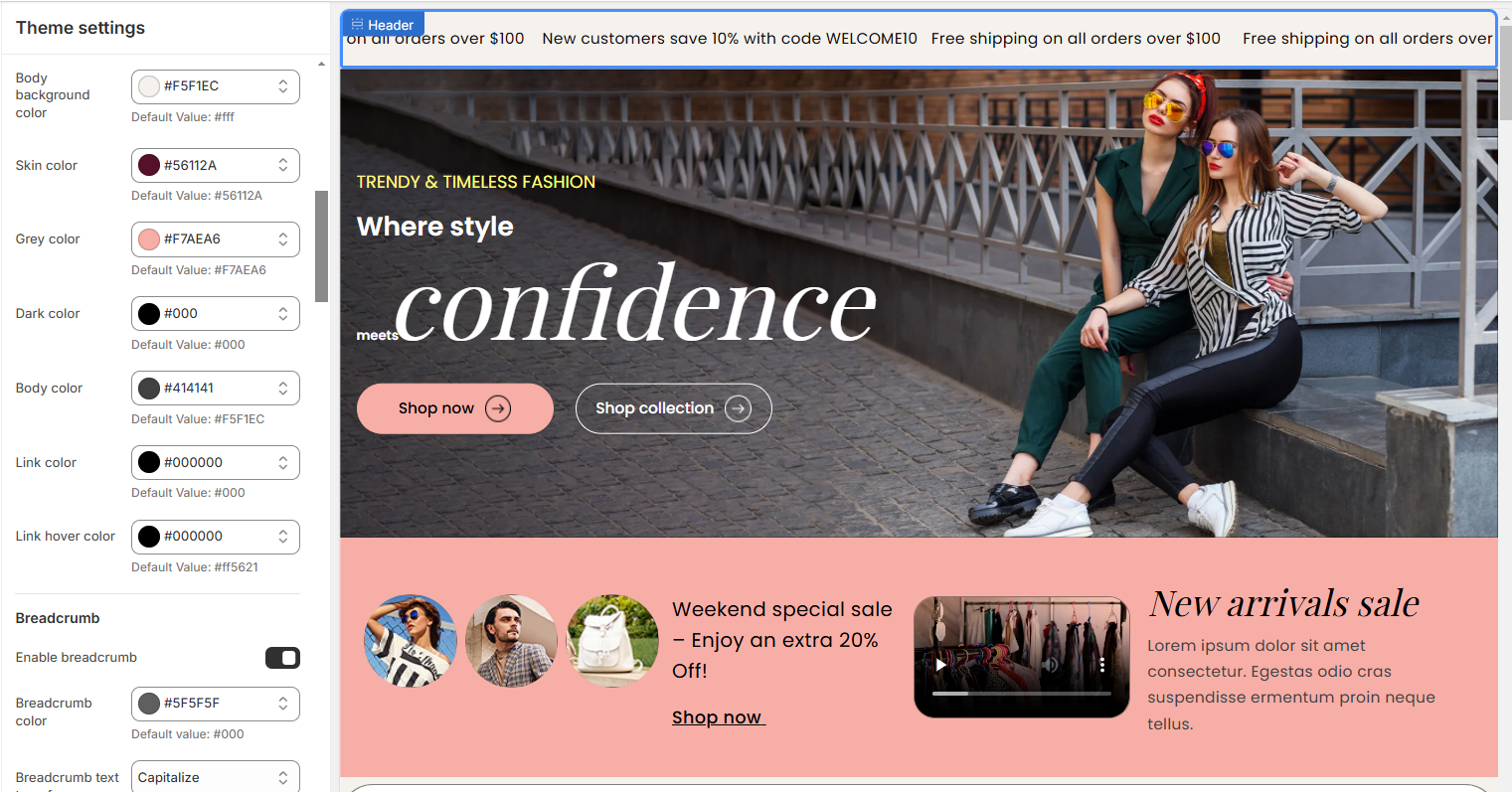Click the Breadcrumb color #5F5F5F swatch
Screen dimensions: 1512x792
149,704
